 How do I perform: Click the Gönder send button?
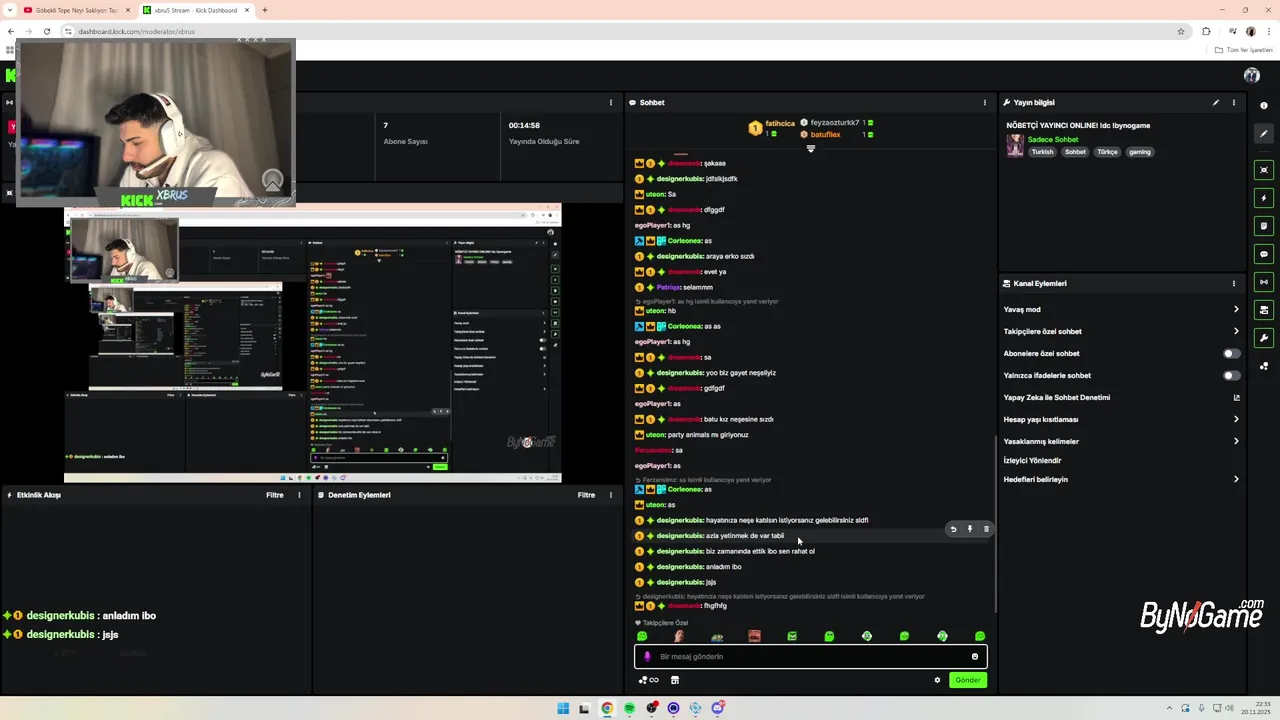pyautogui.click(x=968, y=680)
